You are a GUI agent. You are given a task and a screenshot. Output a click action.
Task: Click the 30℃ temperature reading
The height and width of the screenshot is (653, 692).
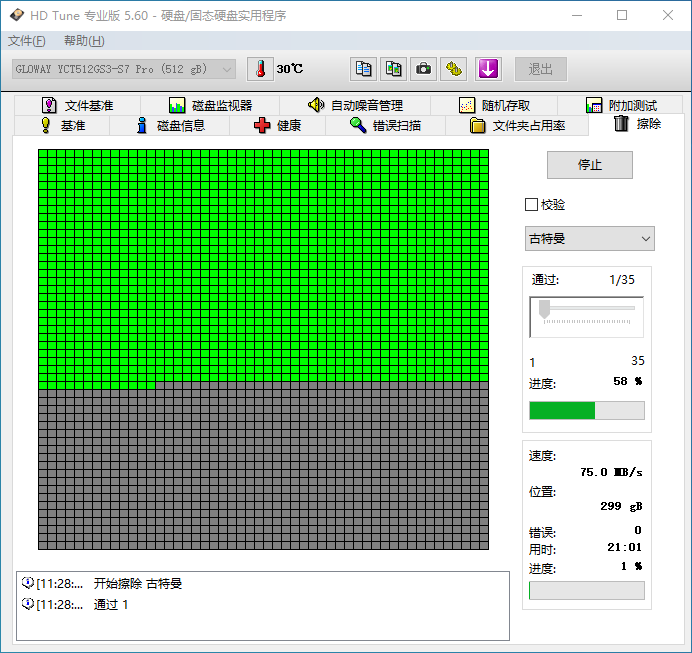pos(290,69)
